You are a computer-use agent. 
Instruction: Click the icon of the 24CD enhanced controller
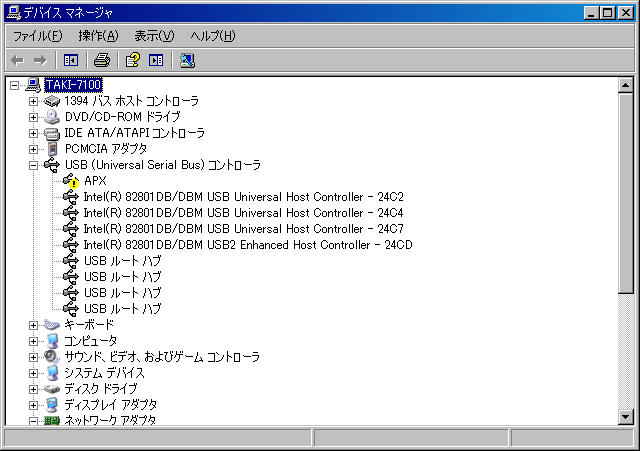click(x=71, y=245)
